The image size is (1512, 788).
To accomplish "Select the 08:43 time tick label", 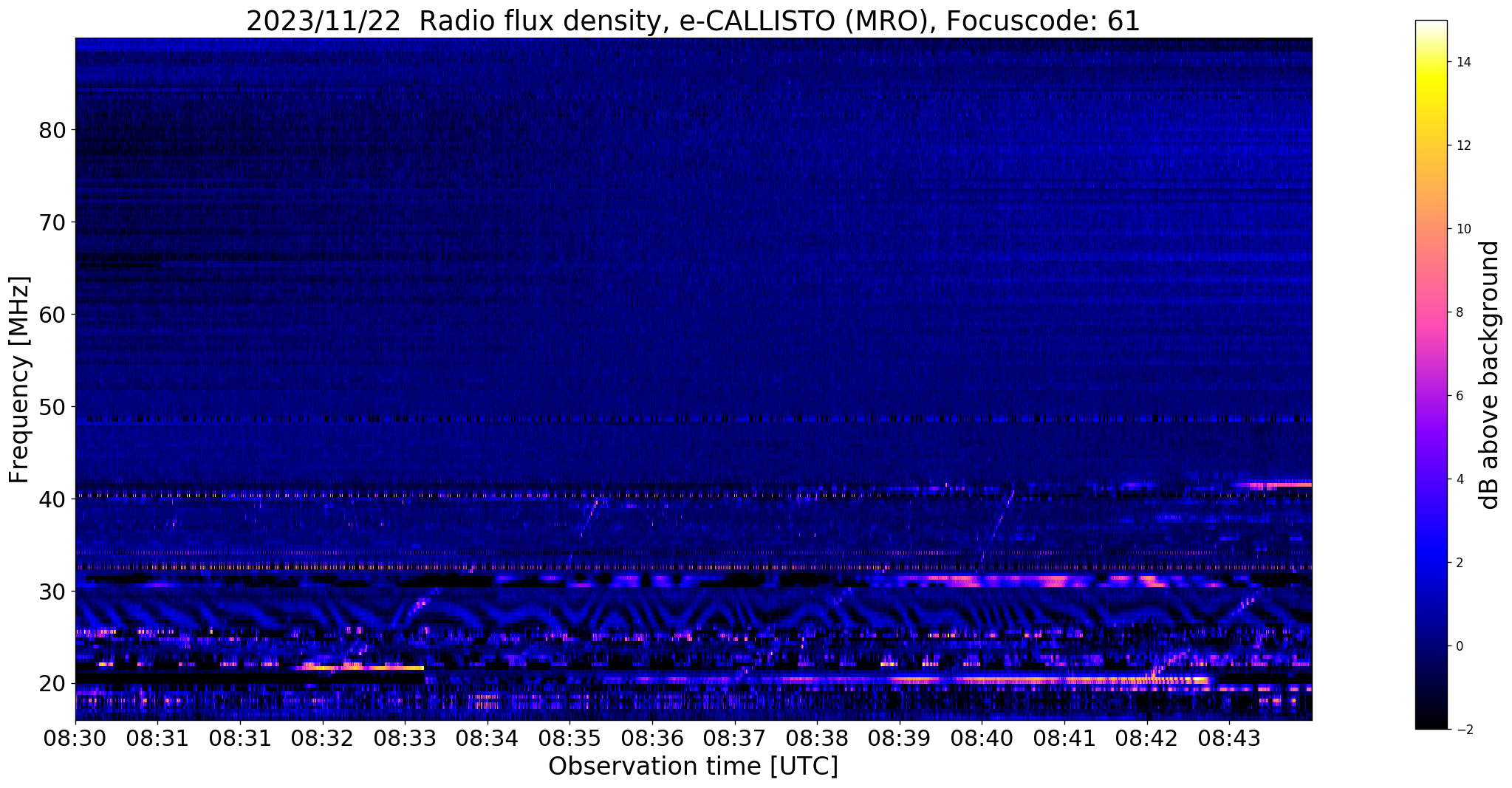I will pyautogui.click(x=1229, y=738).
